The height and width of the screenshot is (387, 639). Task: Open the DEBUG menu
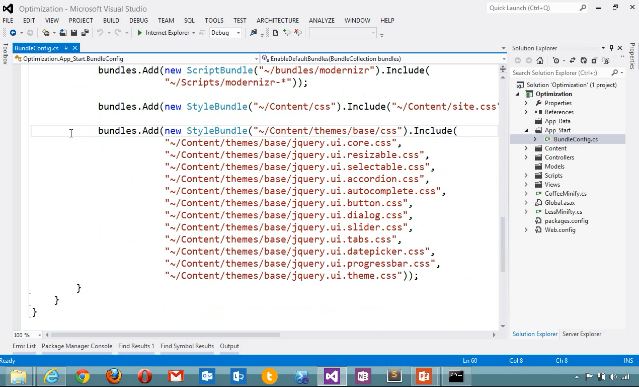point(139,20)
